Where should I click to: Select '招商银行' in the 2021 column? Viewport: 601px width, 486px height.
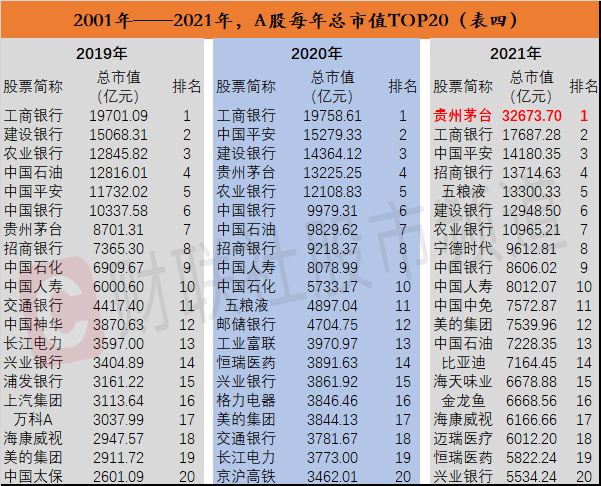click(x=463, y=172)
